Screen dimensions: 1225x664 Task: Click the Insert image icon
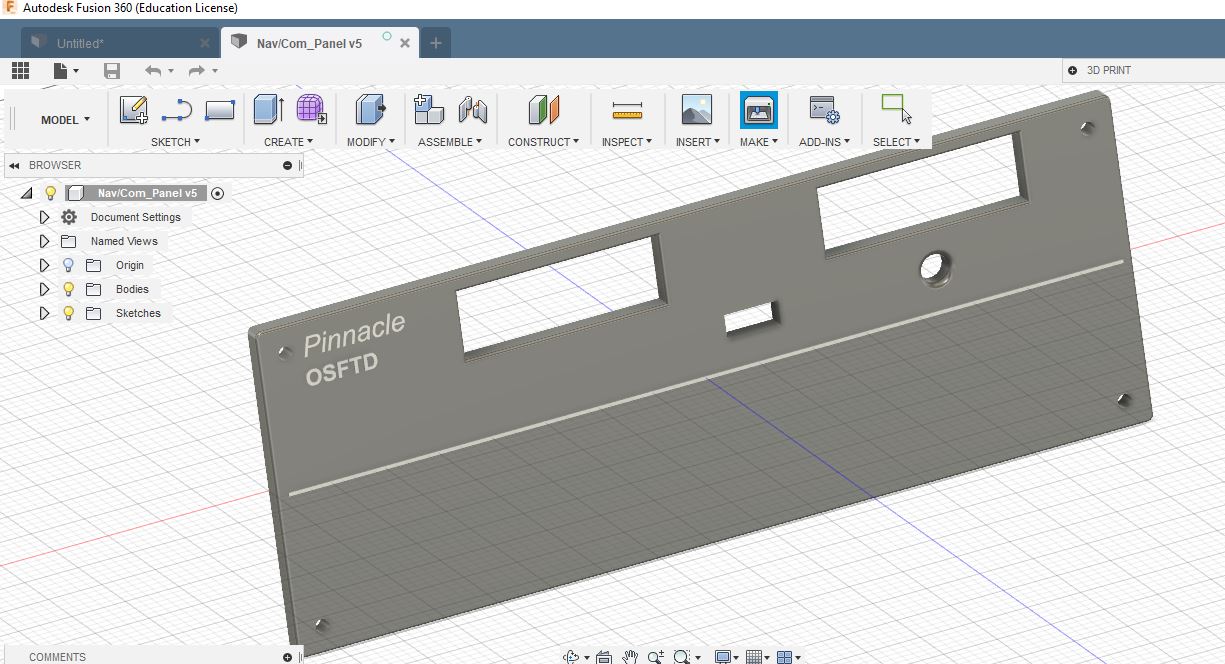coord(696,109)
